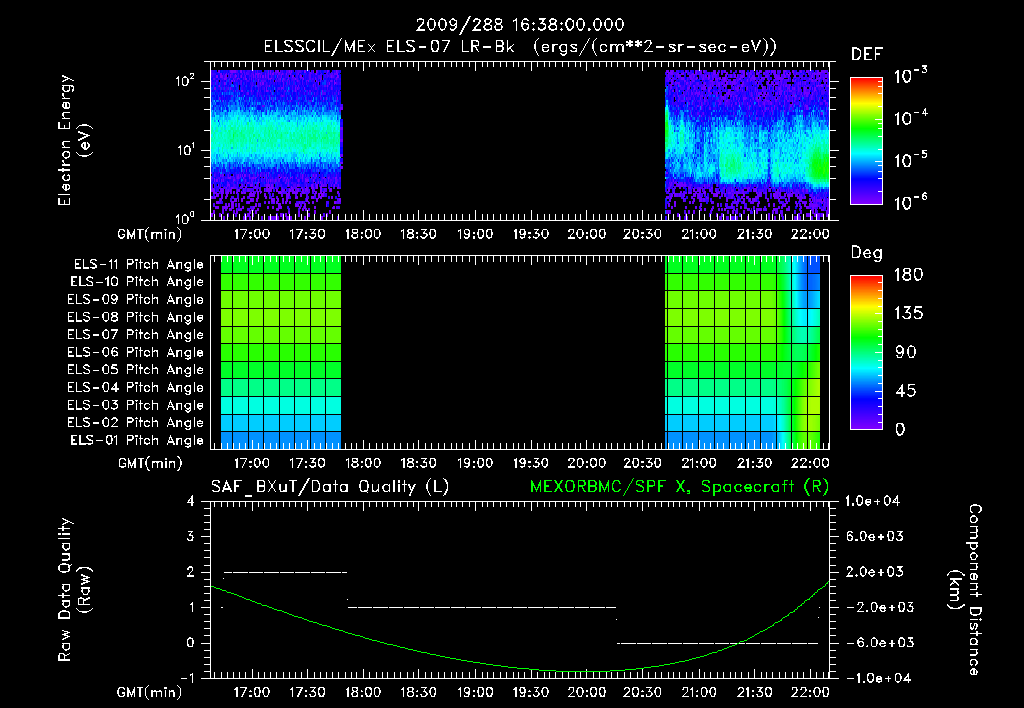1024x708 pixels.
Task: Click the ELS-04 Pitch Angle row label
Action: tap(135, 387)
